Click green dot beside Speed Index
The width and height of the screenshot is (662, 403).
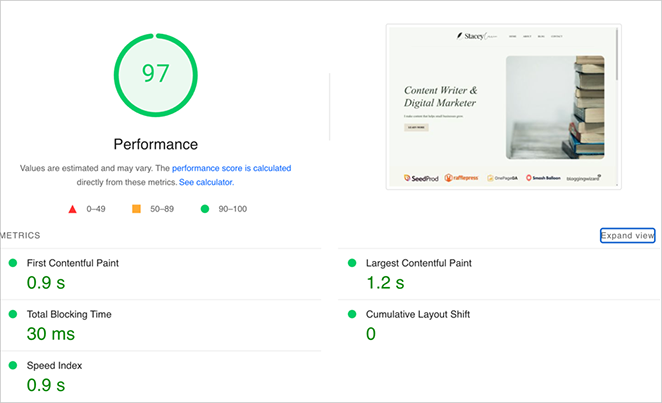point(13,366)
